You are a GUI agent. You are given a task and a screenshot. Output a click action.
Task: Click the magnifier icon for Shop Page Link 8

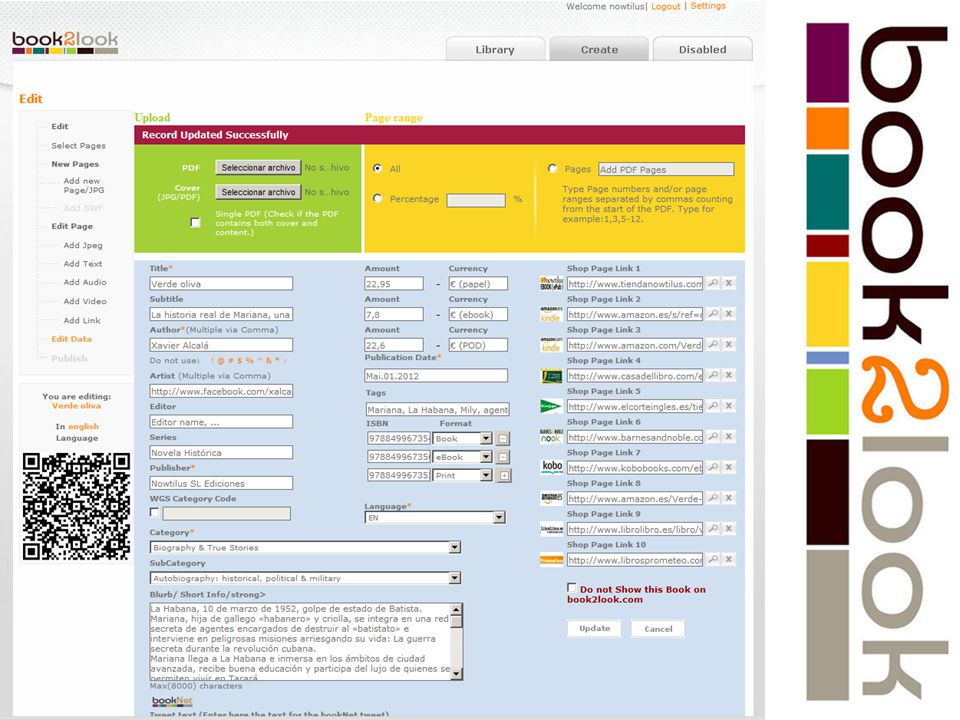point(713,498)
